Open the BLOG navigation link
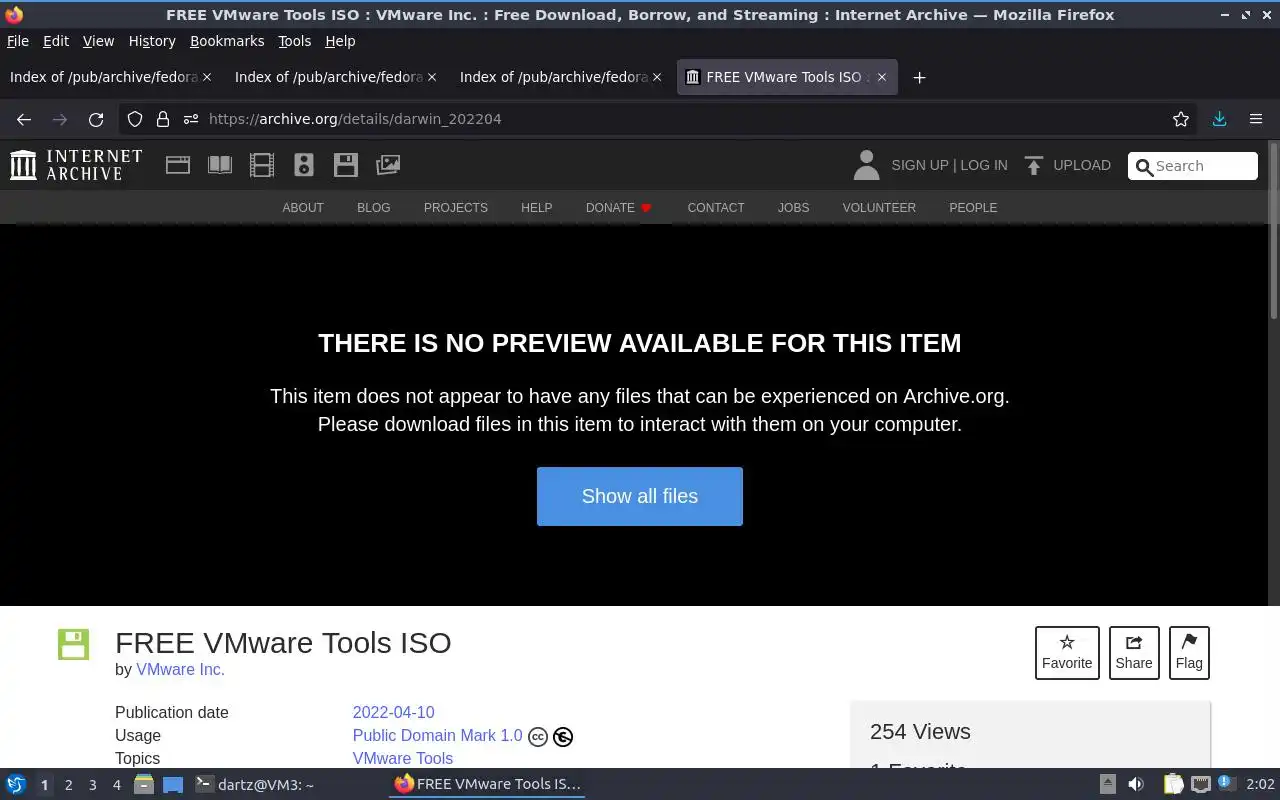Image resolution: width=1280 pixels, height=800 pixels. (x=374, y=208)
